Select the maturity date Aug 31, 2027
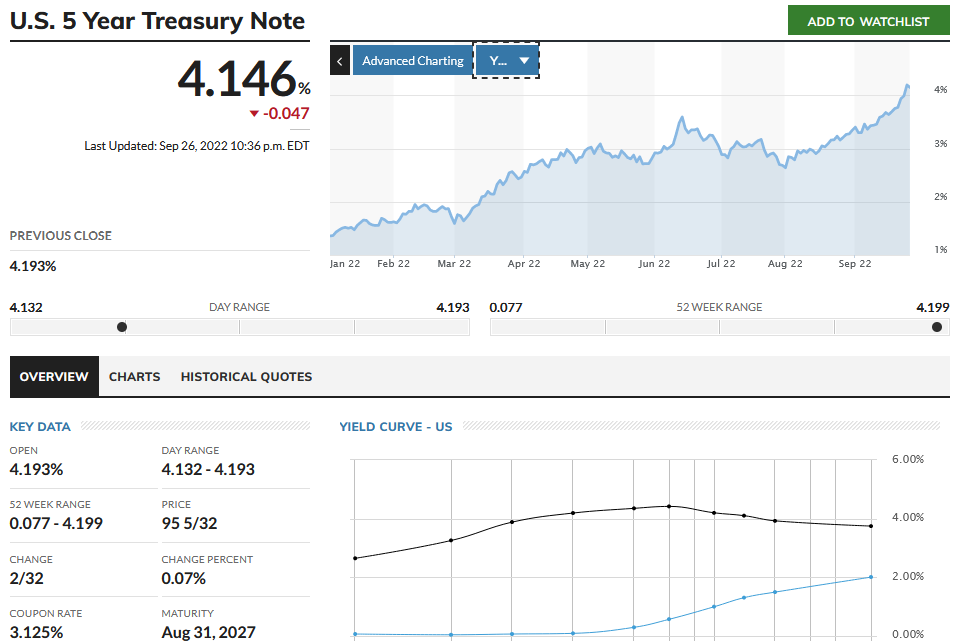Screen dimensions: 955x641 (208, 632)
